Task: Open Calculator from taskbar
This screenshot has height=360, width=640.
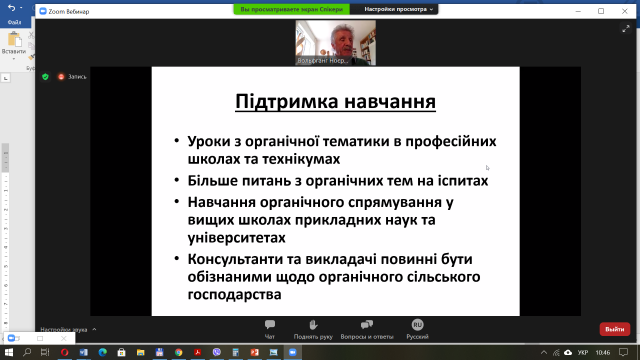Action: pyautogui.click(x=236, y=352)
